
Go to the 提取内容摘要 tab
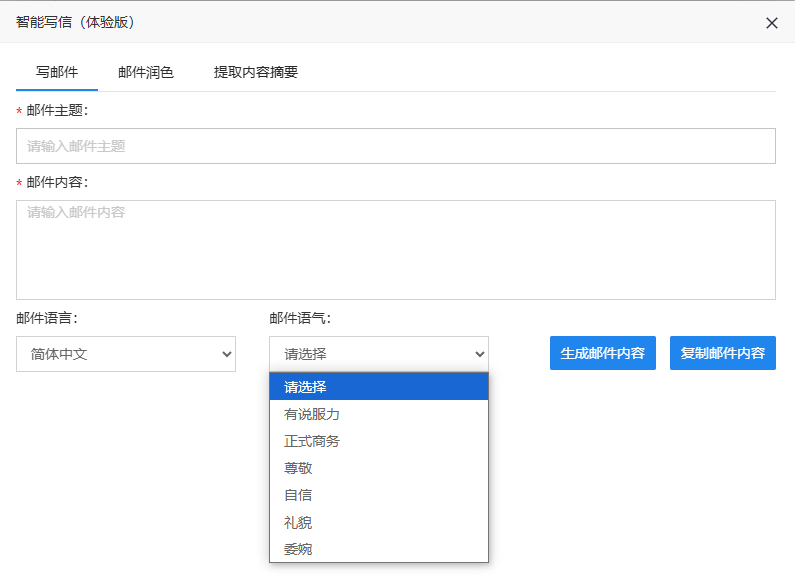coord(256,72)
